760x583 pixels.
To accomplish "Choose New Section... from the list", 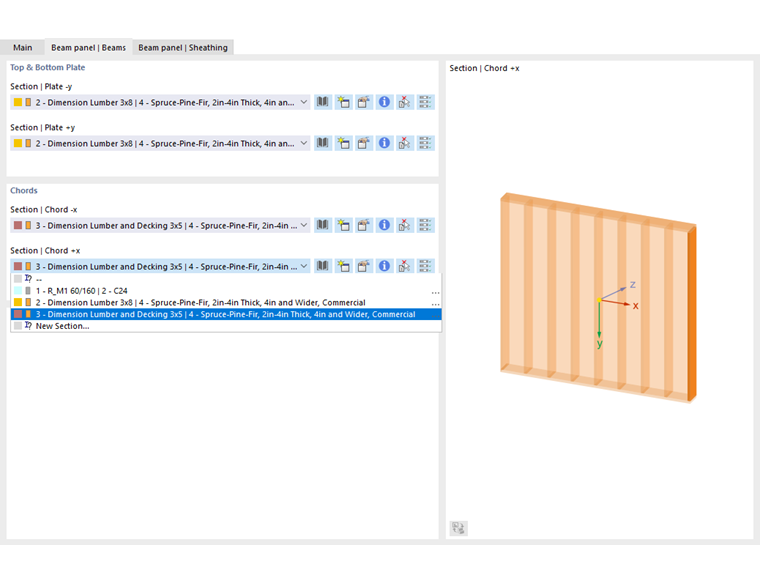I will click(x=226, y=326).
